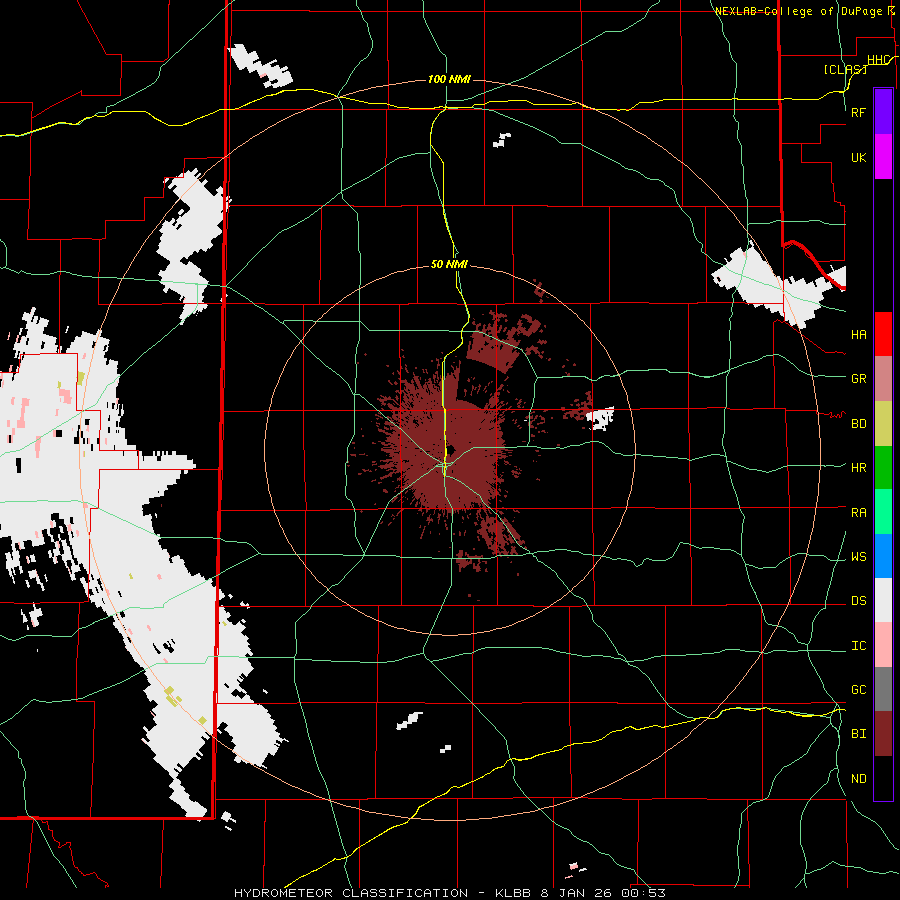Viewport: 900px width, 900px height.
Task: Click the UK magenta legend swatch
Action: tap(883, 157)
